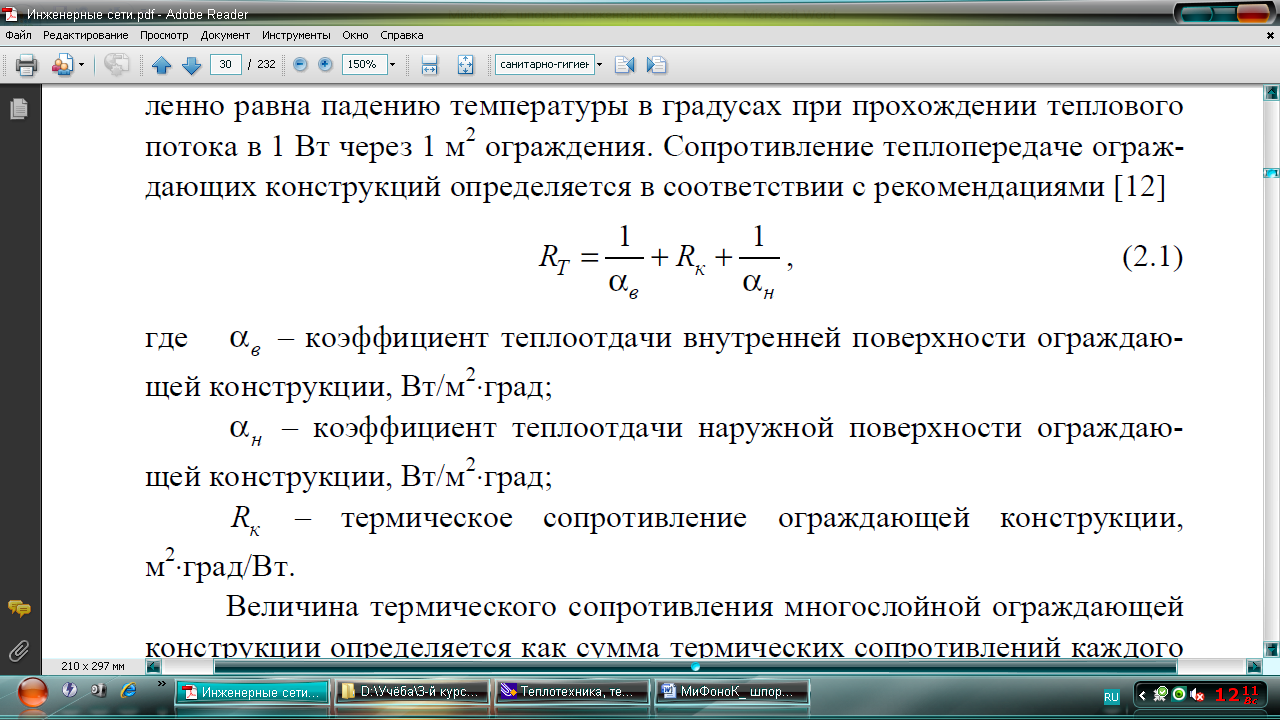
Task: Open the Collaborate dropdown arrow
Action: click(x=81, y=65)
